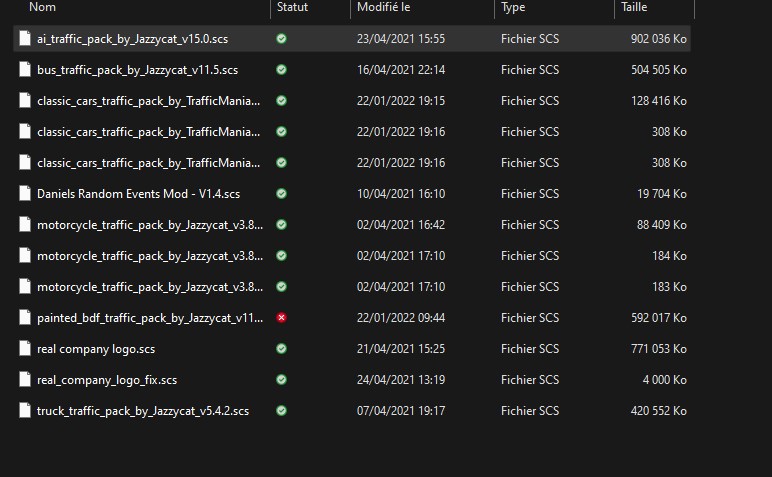Select file name truck_traffic_pack_by_Jazzycat_v5.4.2.scs
This screenshot has width=772, height=477.
(143, 411)
